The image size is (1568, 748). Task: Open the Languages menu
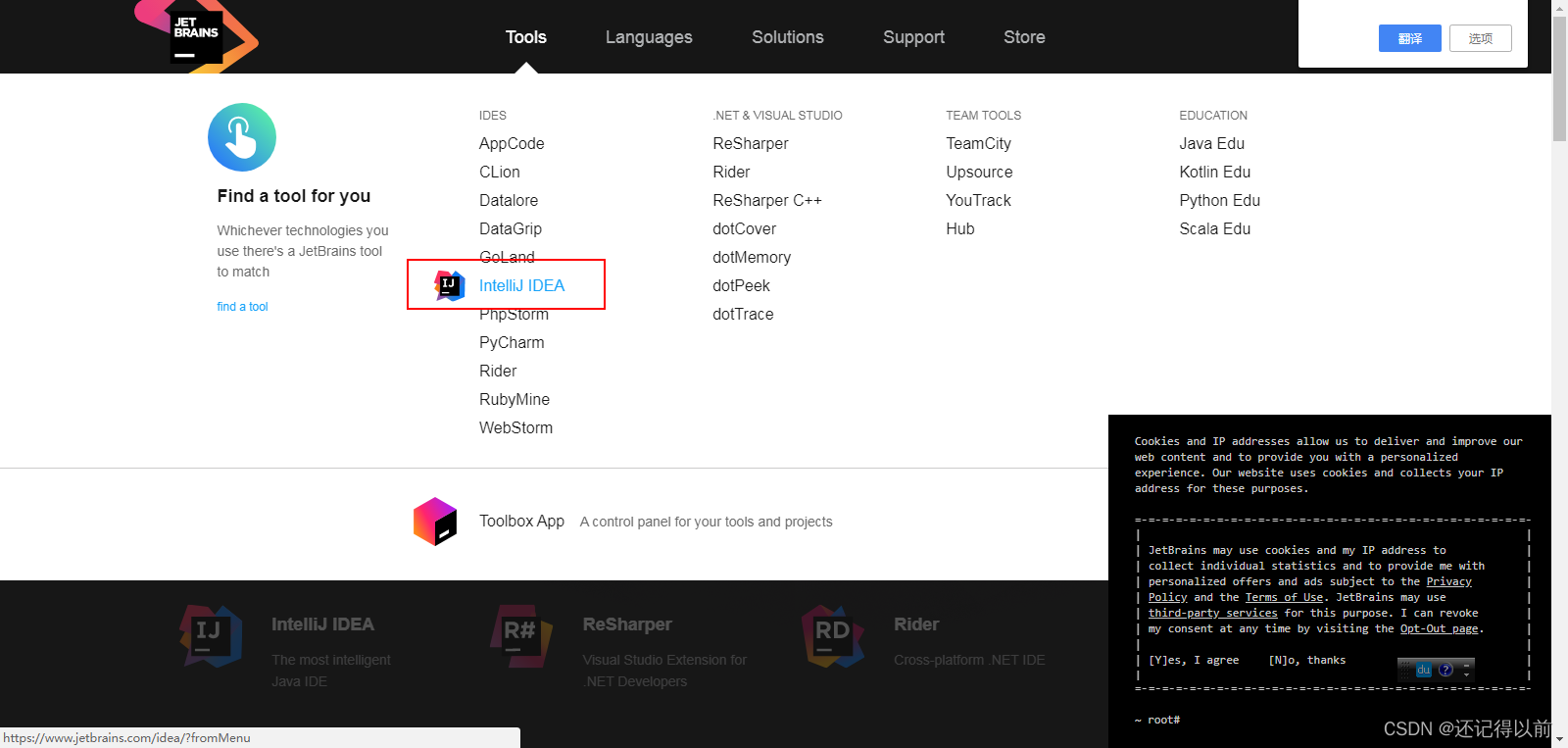(x=649, y=37)
